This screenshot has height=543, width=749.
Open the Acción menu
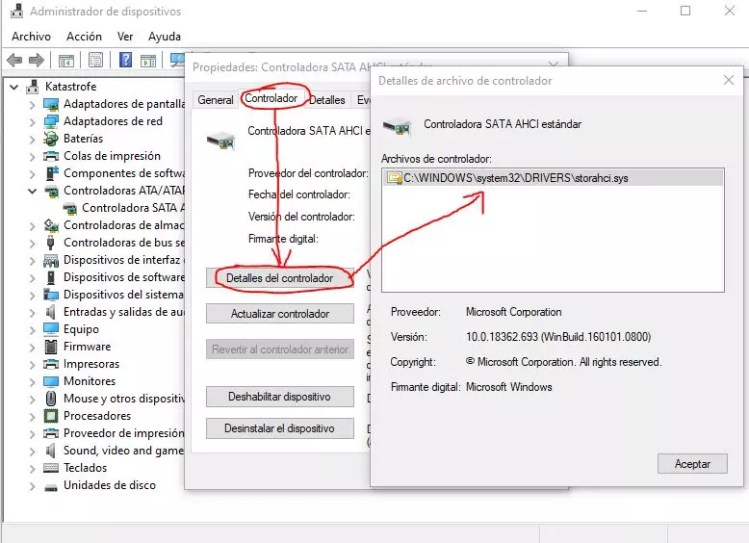84,36
